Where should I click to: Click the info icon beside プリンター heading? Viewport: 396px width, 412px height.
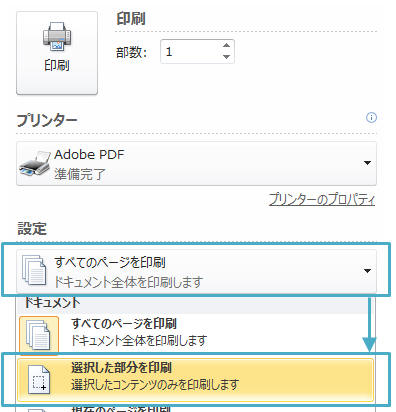pyautogui.click(x=371, y=118)
